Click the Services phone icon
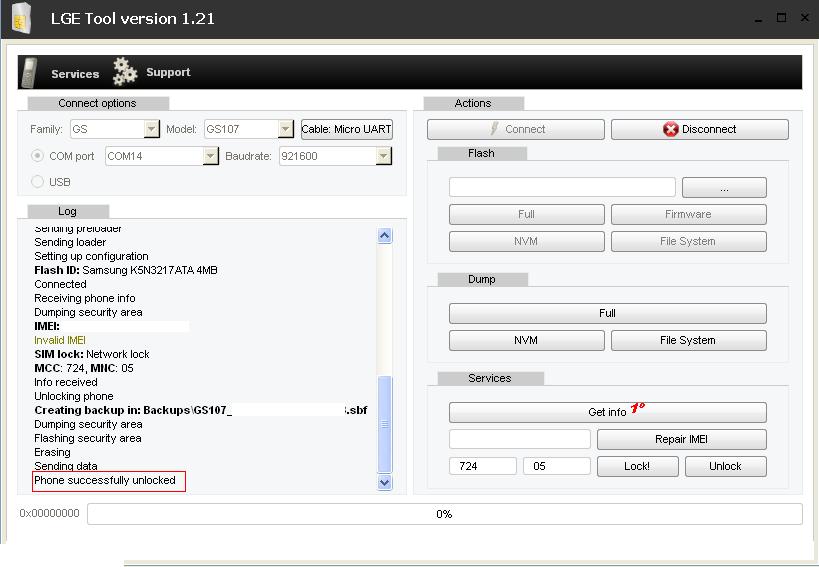The width and height of the screenshot is (819, 567). coord(30,73)
